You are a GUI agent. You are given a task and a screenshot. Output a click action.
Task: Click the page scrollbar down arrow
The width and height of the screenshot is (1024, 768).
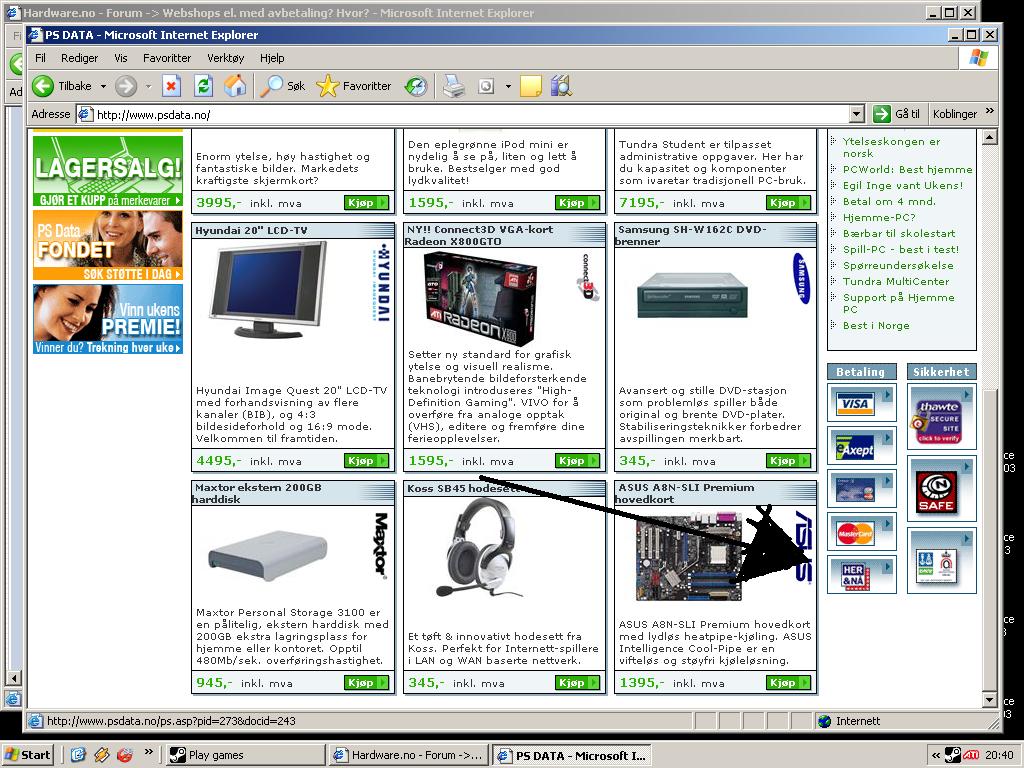[990, 701]
